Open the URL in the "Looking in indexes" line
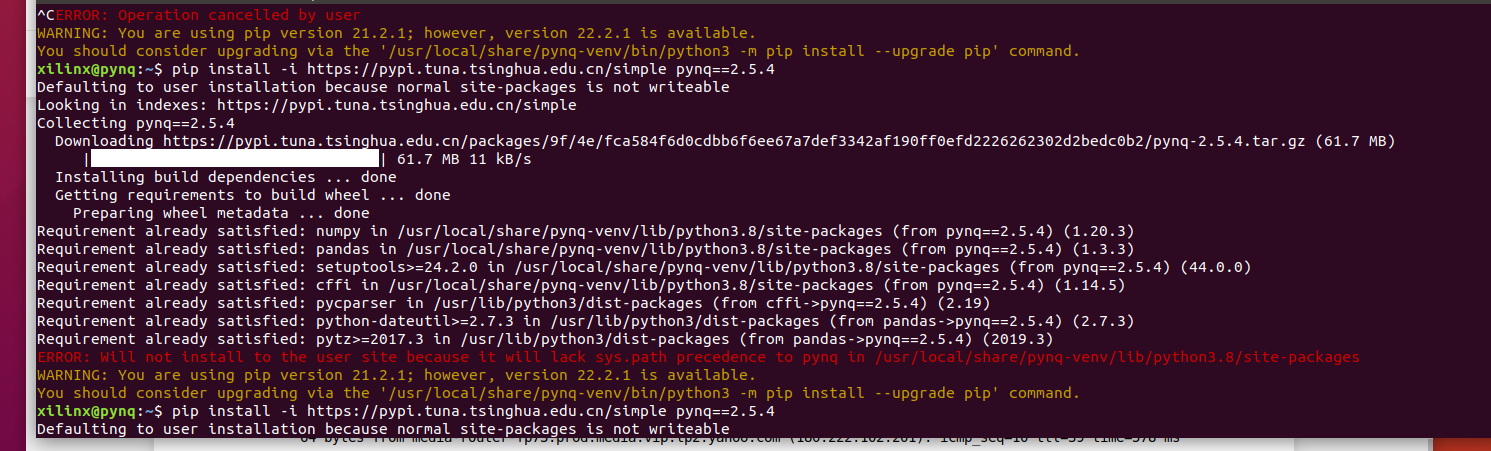This screenshot has width=1491, height=451. point(396,105)
